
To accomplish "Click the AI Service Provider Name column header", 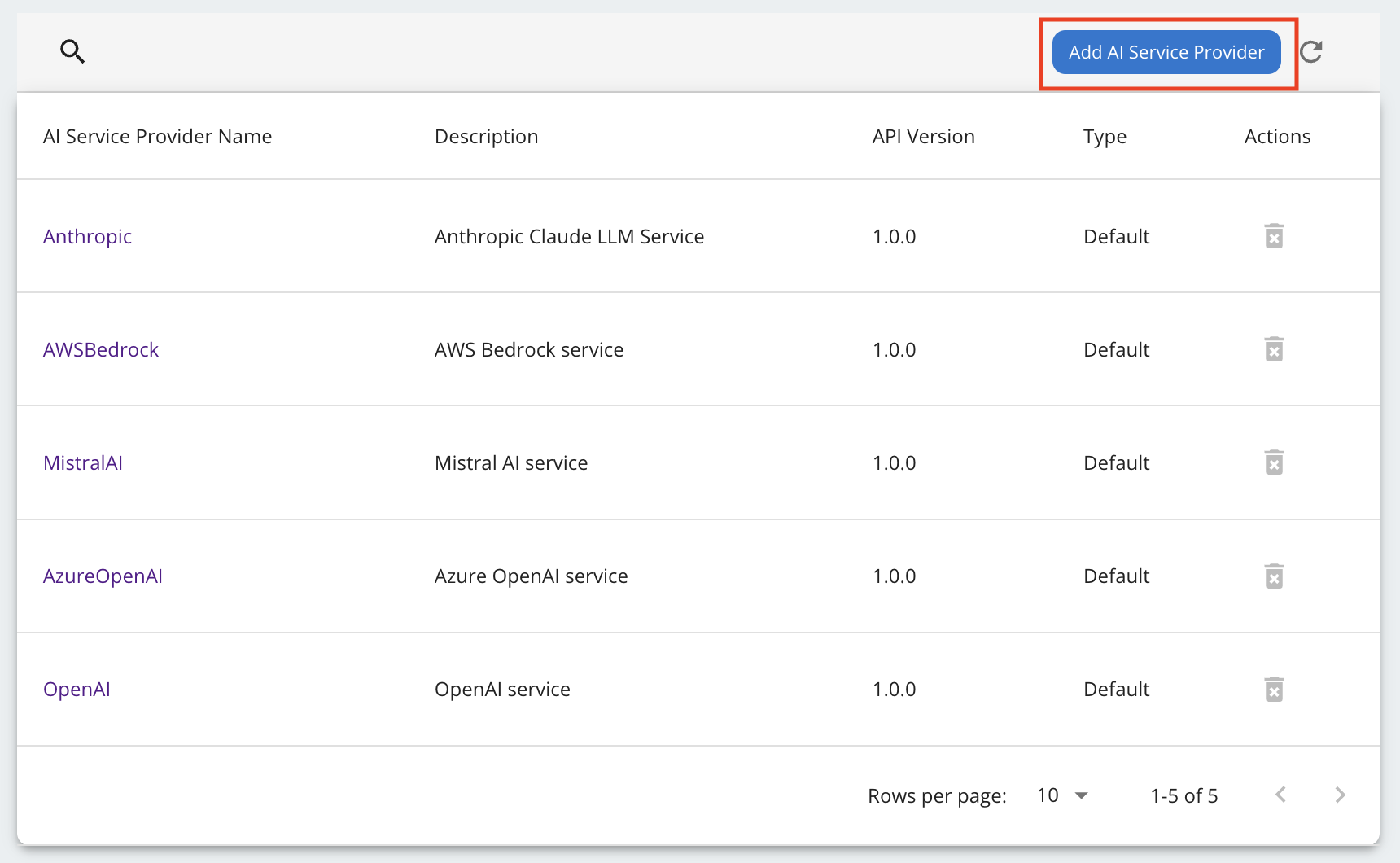I will click(x=157, y=136).
